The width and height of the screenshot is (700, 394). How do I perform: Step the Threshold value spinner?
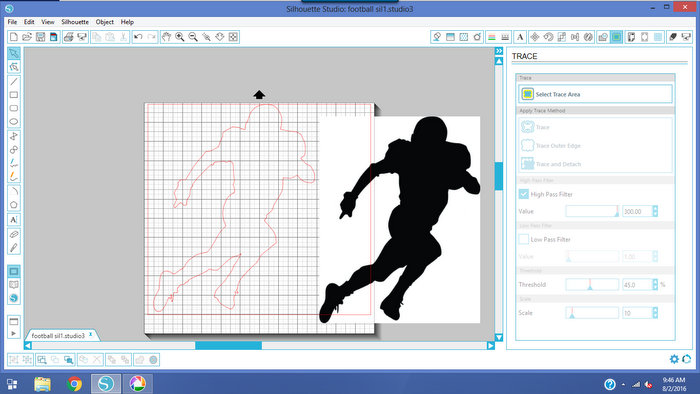[x=655, y=284]
